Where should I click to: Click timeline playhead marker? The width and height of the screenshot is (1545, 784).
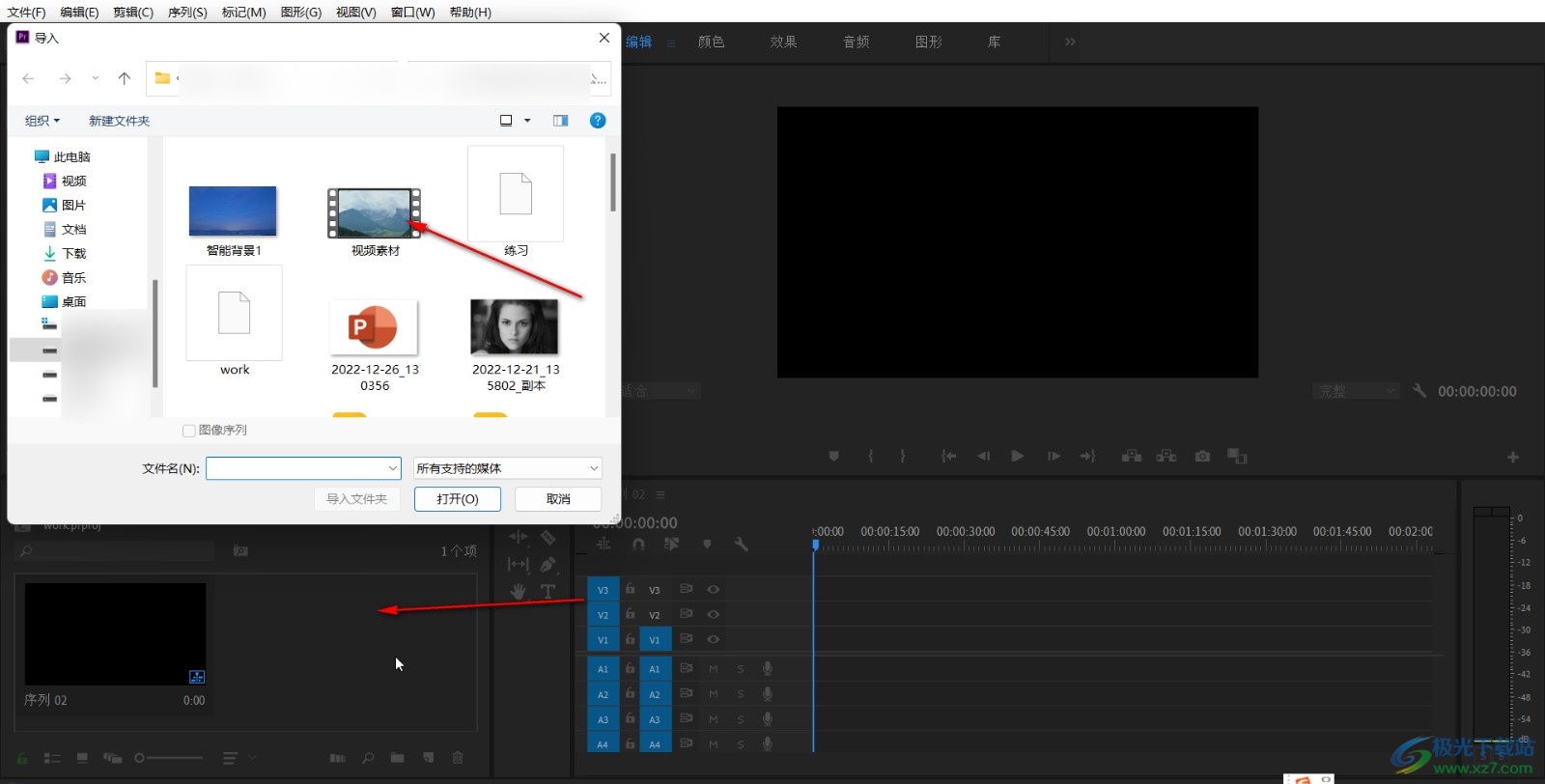coord(815,545)
